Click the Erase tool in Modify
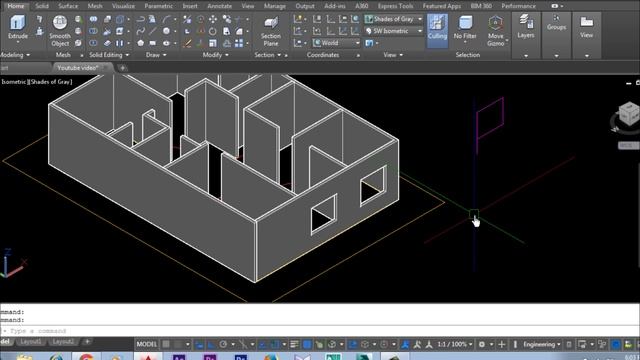The image size is (640, 360). [x=187, y=43]
